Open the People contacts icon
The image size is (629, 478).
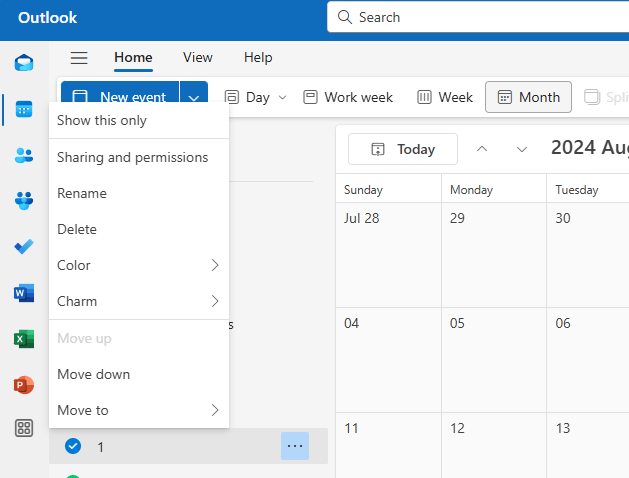pos(24,155)
